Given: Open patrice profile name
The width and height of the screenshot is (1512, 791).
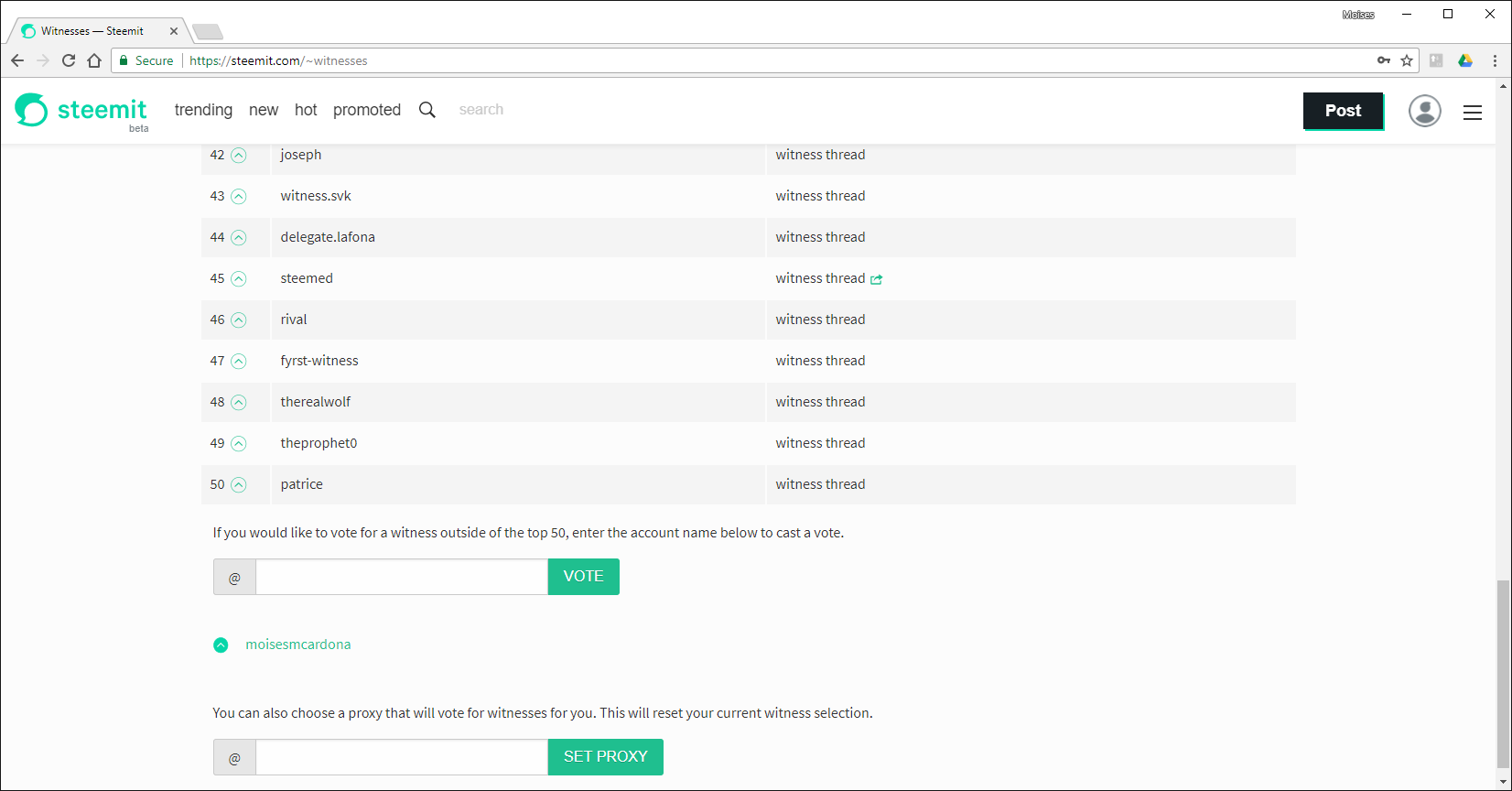Looking at the screenshot, I should pyautogui.click(x=302, y=484).
